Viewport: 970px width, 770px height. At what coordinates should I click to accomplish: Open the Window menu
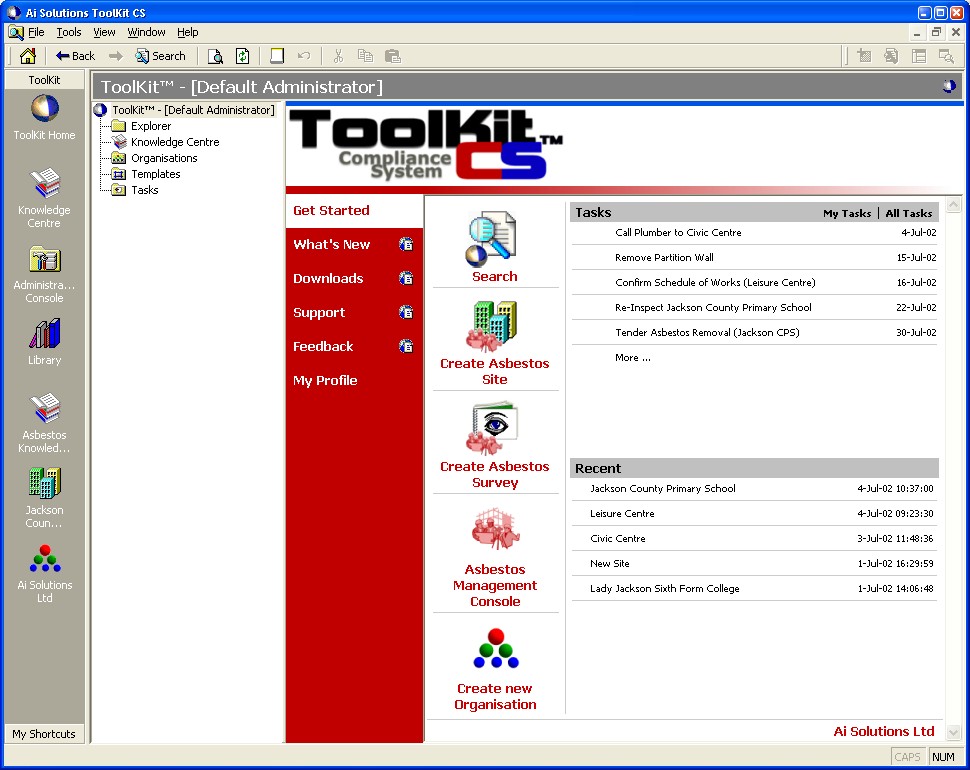click(146, 32)
